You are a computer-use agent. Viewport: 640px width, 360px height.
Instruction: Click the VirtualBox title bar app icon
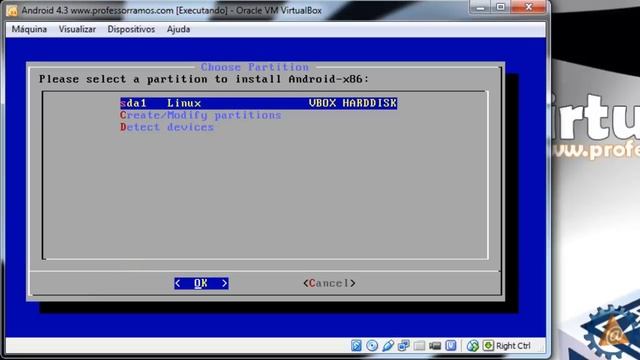(12, 11)
